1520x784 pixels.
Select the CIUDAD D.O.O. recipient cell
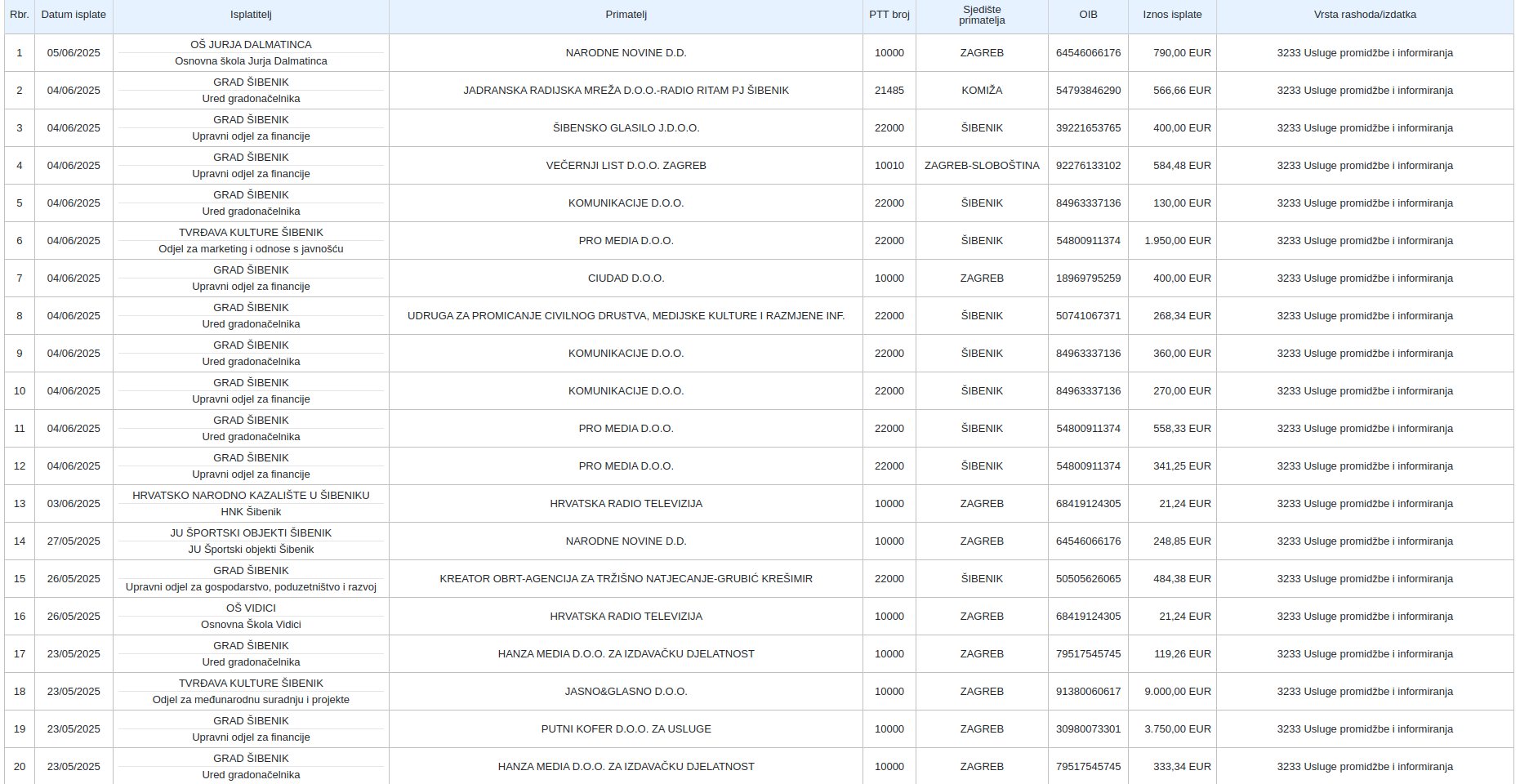626,278
